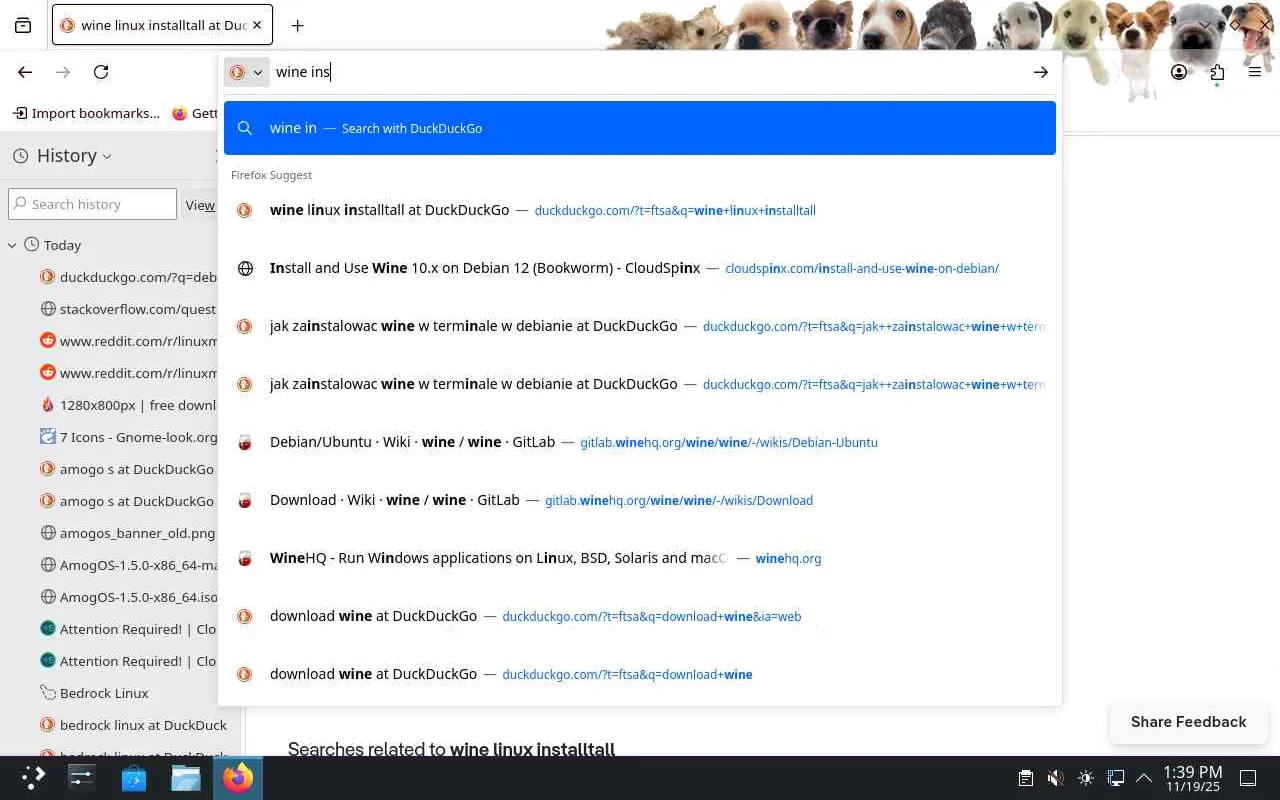The width and height of the screenshot is (1280, 800).
Task: Open history entry AmogOS-1.5.0-x86_64.iso
Action: click(128, 597)
